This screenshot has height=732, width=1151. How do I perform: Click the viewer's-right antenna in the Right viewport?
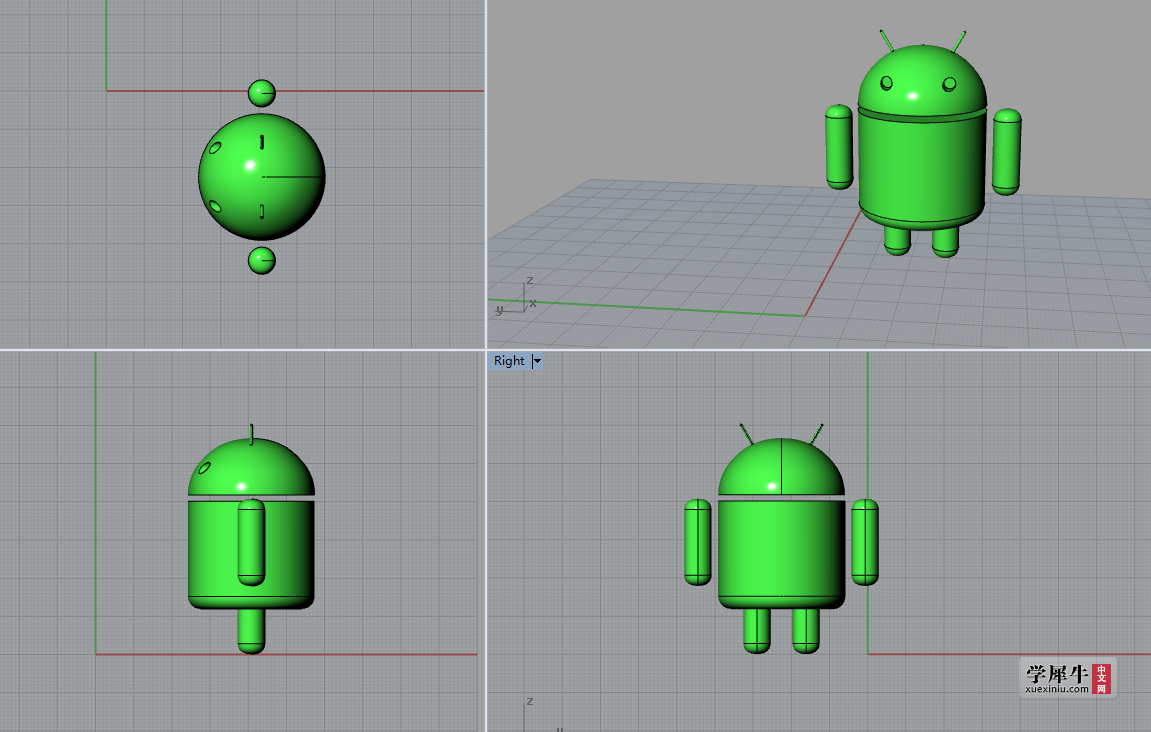816,434
